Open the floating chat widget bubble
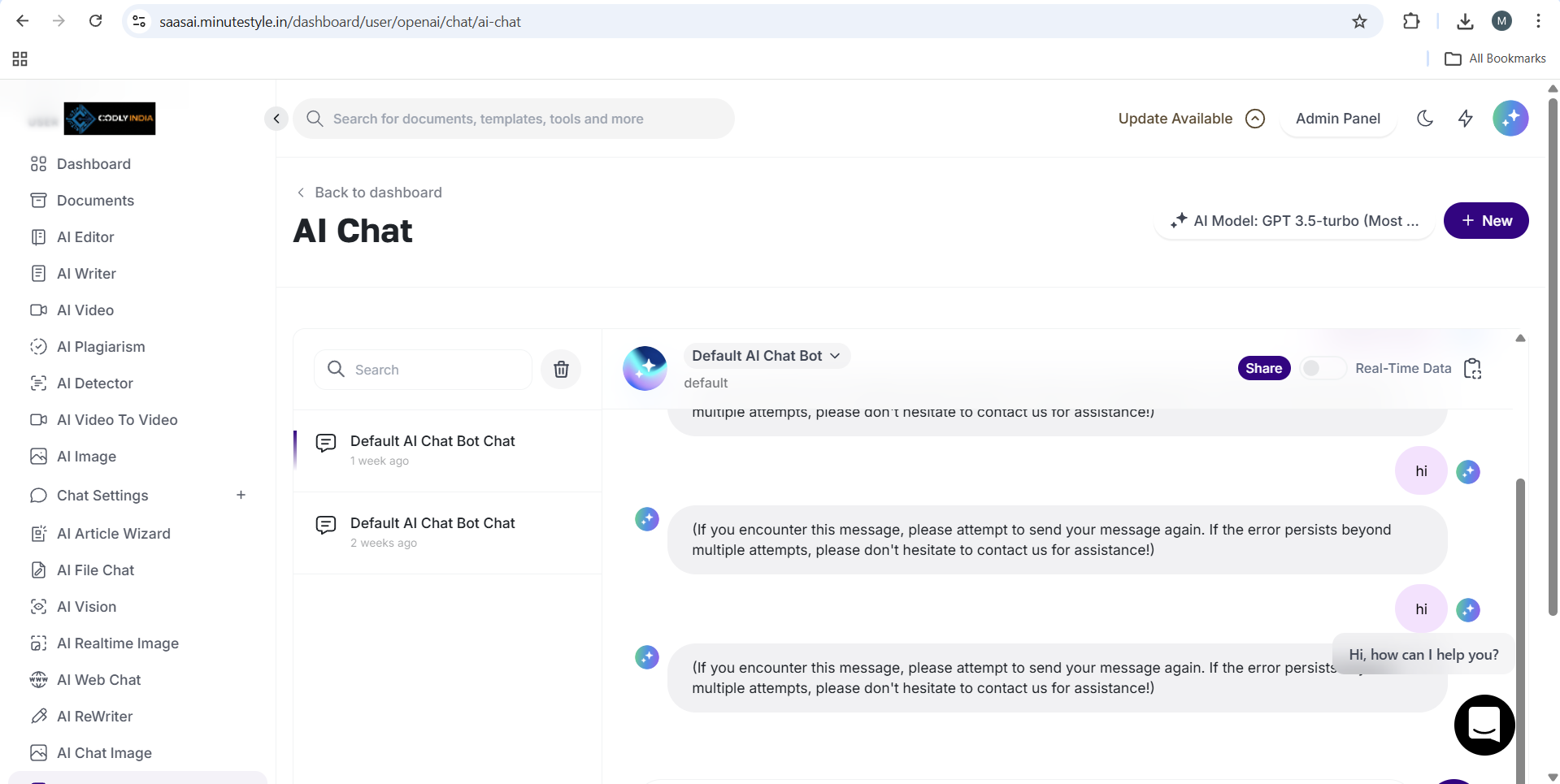 click(x=1484, y=724)
